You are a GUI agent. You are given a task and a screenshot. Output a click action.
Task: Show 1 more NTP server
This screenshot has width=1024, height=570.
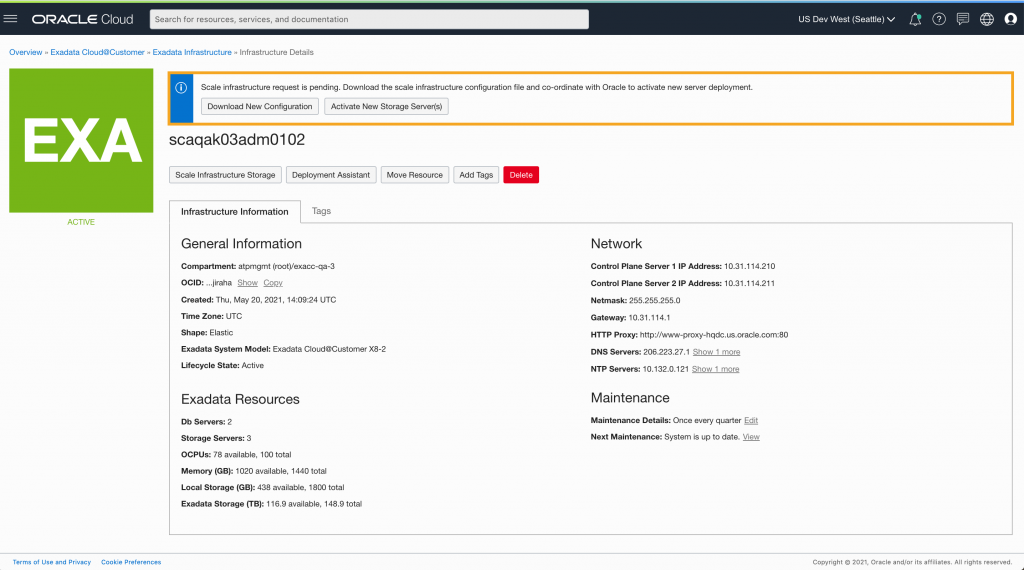click(x=716, y=369)
